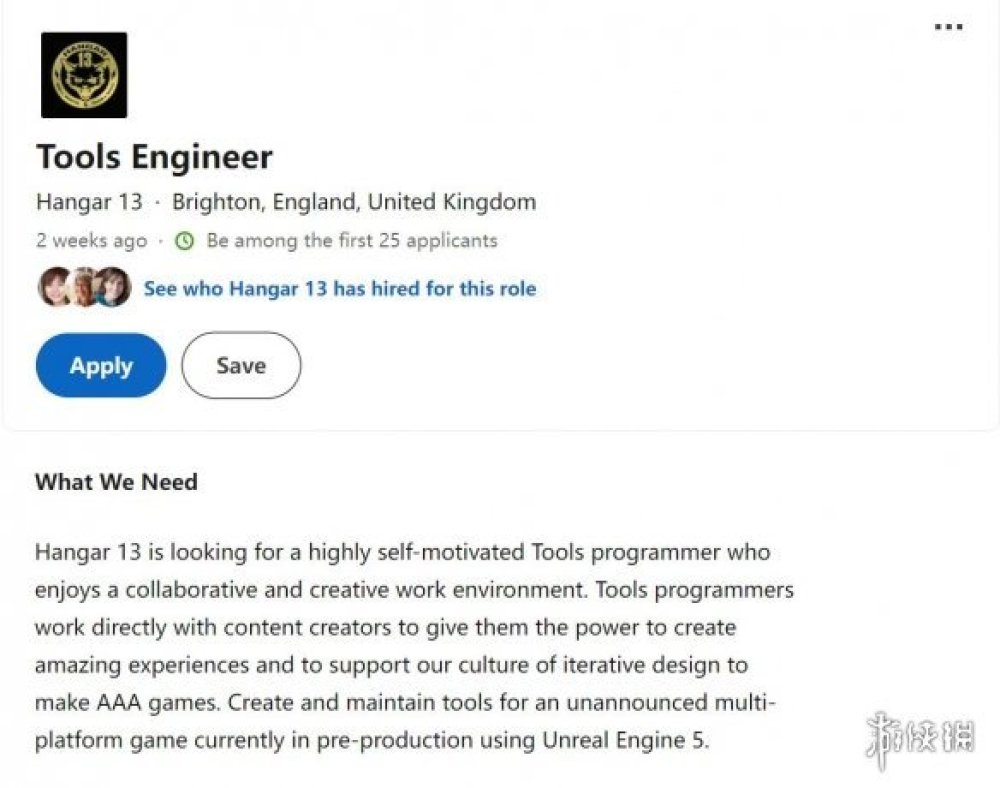Click the Brighton, England, United Kingdom location
Image resolution: width=1000 pixels, height=788 pixels.
tap(354, 202)
